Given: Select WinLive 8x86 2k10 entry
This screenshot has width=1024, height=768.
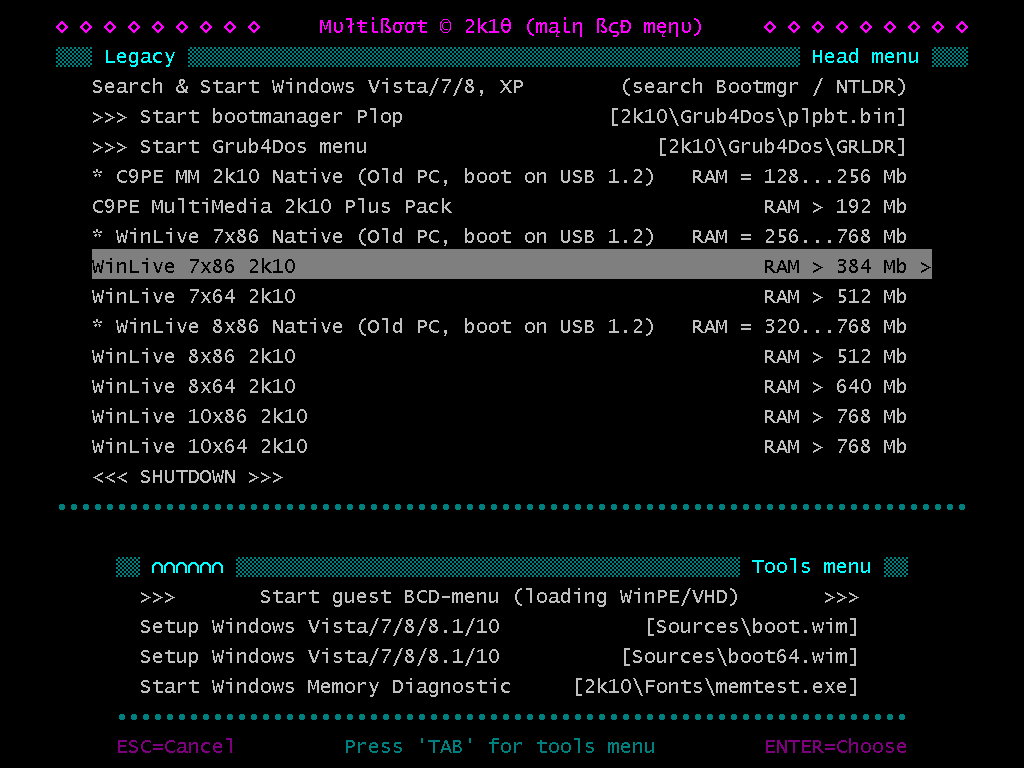Looking at the screenshot, I should [x=500, y=357].
